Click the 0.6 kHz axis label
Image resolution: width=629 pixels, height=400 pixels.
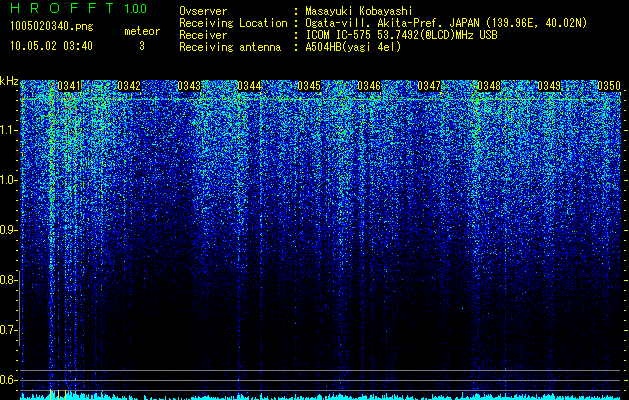7,380
